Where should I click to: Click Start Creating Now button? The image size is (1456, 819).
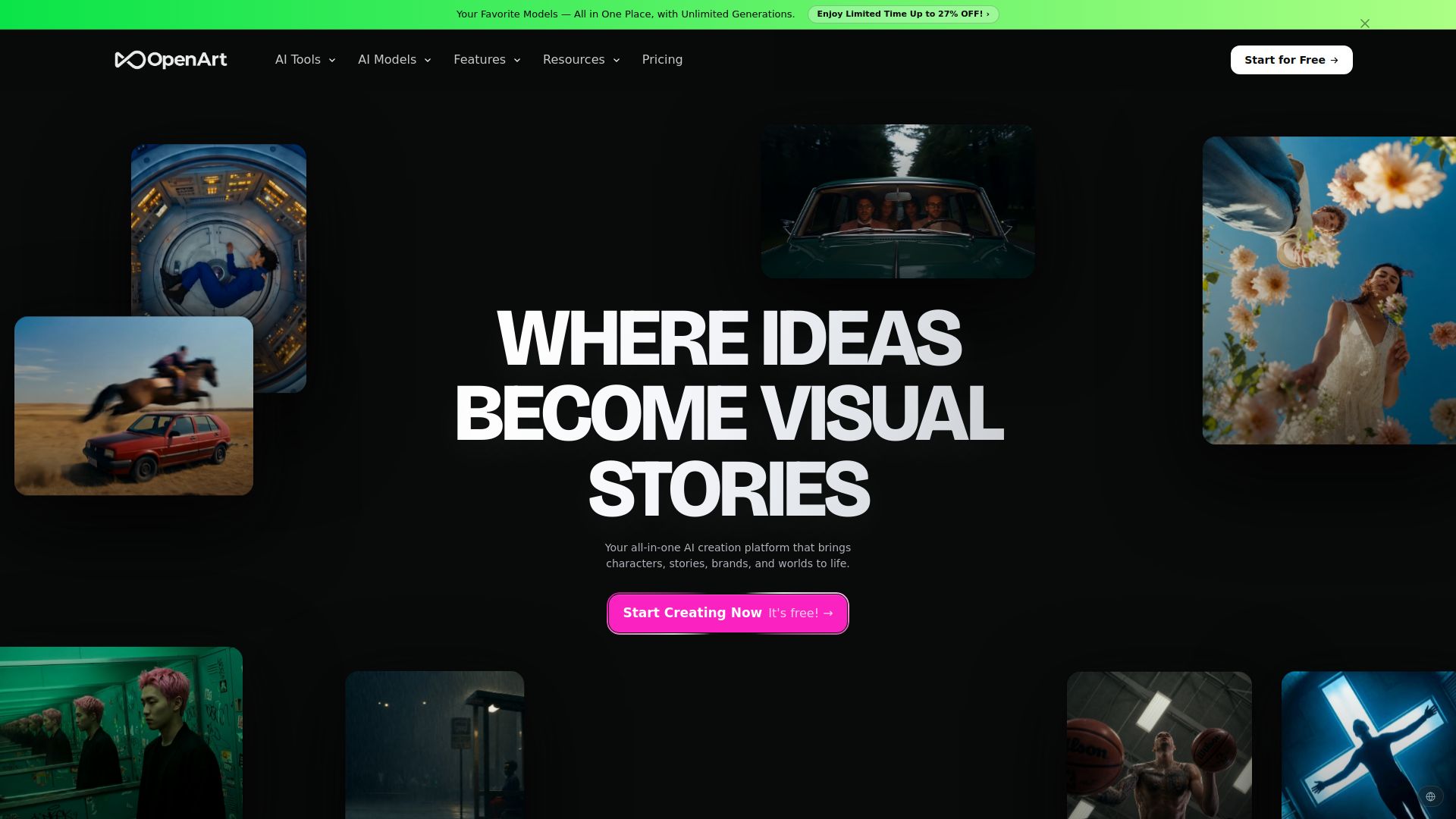(728, 613)
